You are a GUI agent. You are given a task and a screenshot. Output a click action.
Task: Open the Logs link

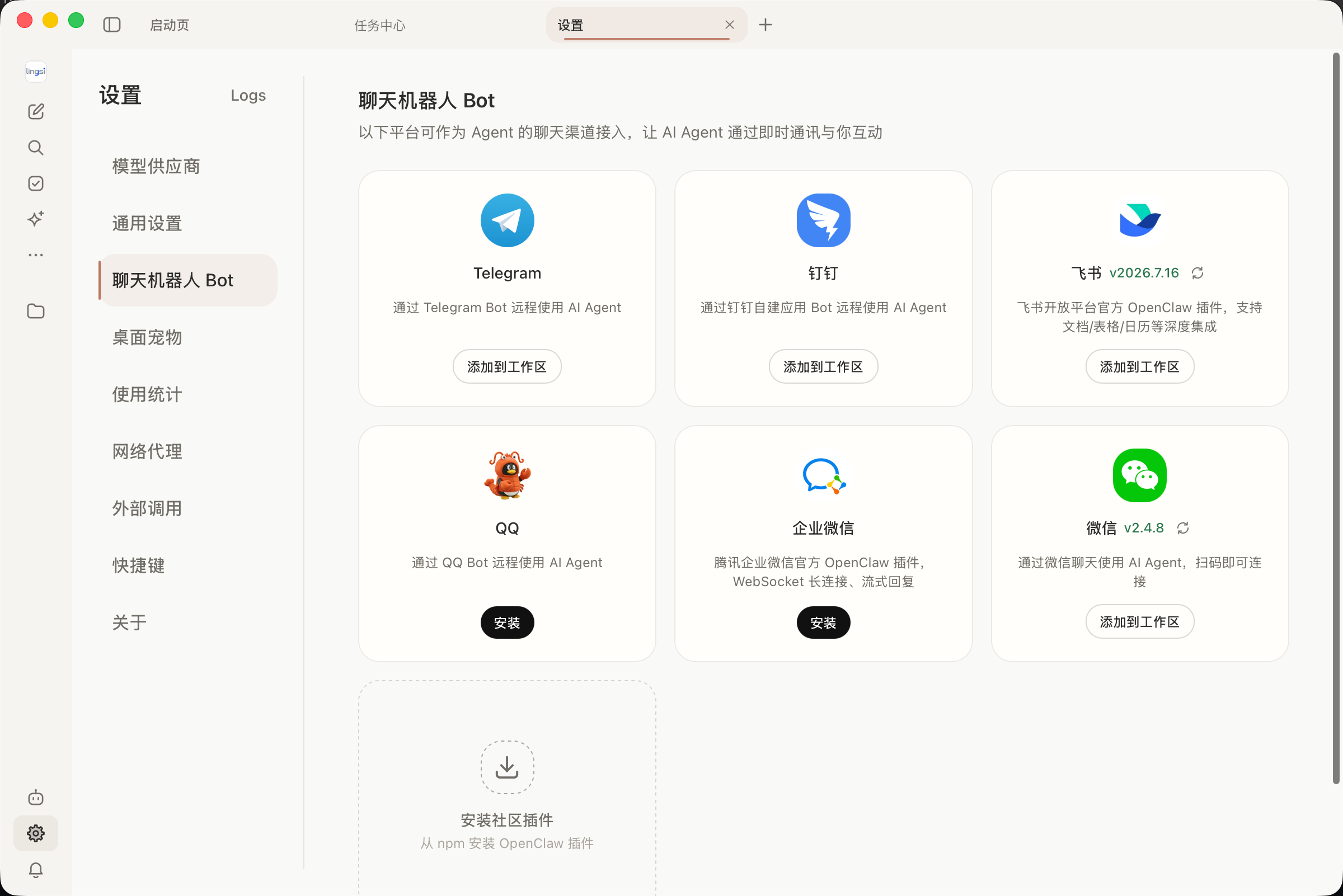[248, 96]
